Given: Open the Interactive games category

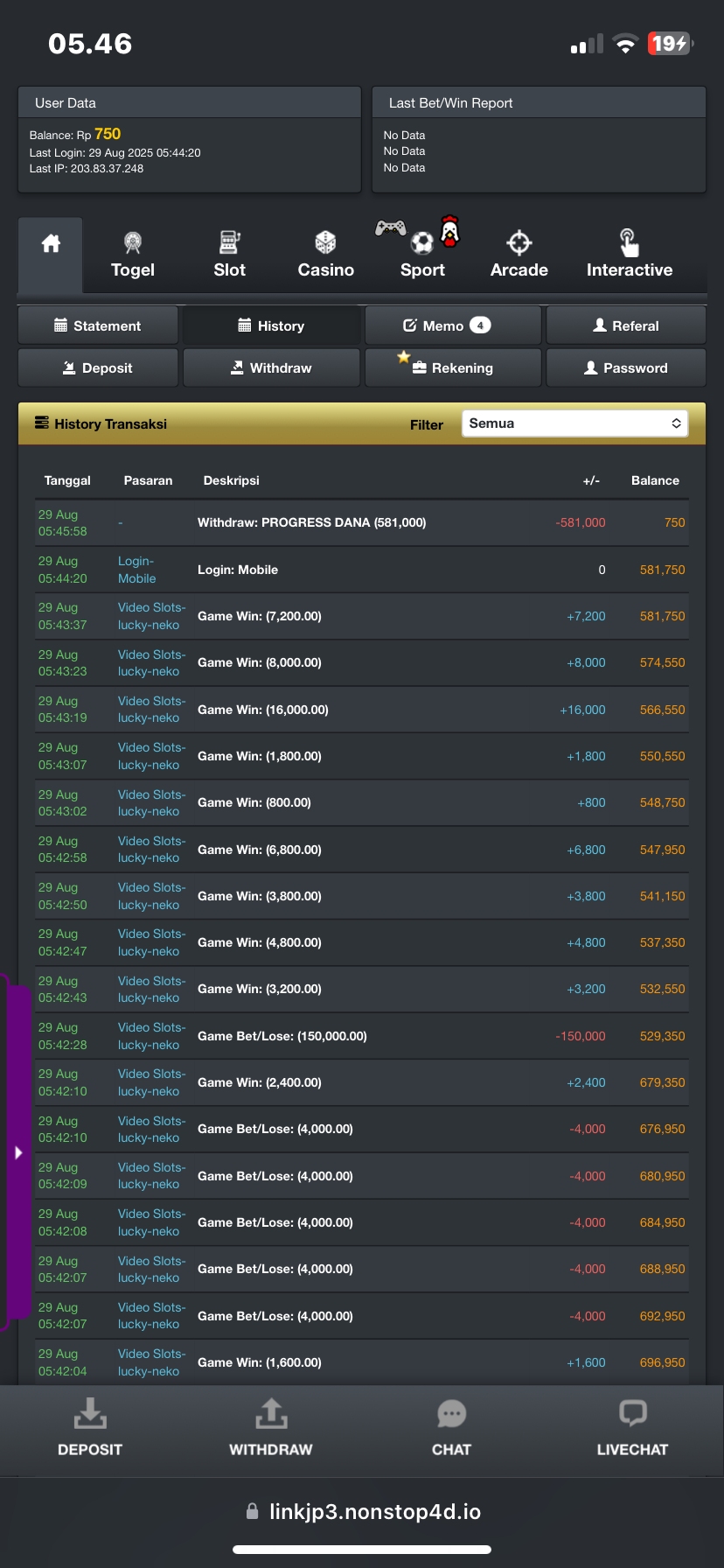Looking at the screenshot, I should coord(629,255).
